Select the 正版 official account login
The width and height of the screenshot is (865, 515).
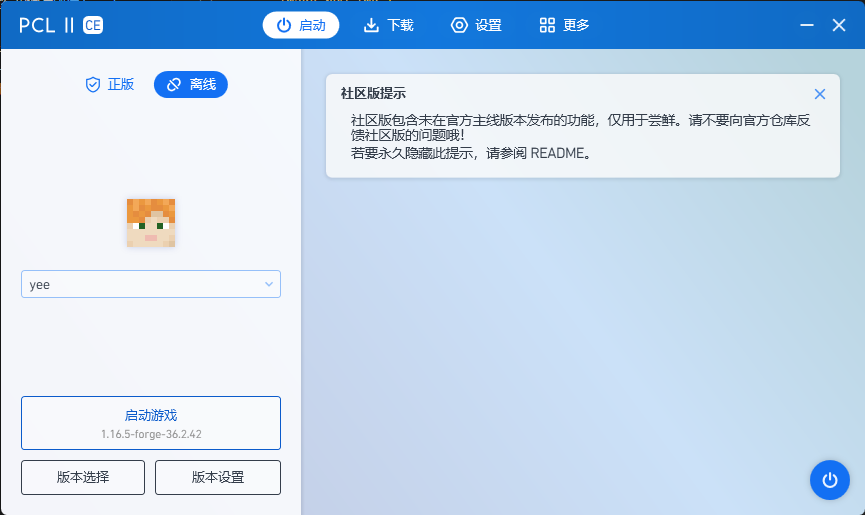tap(110, 84)
